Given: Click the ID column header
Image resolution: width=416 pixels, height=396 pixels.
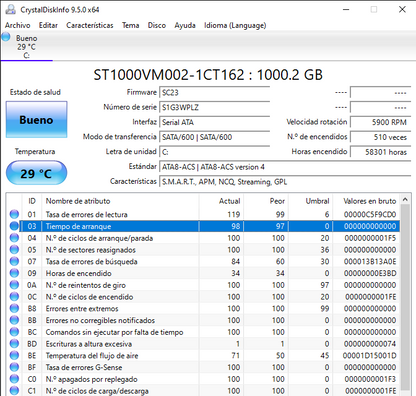Looking at the screenshot, I should pos(32,201).
